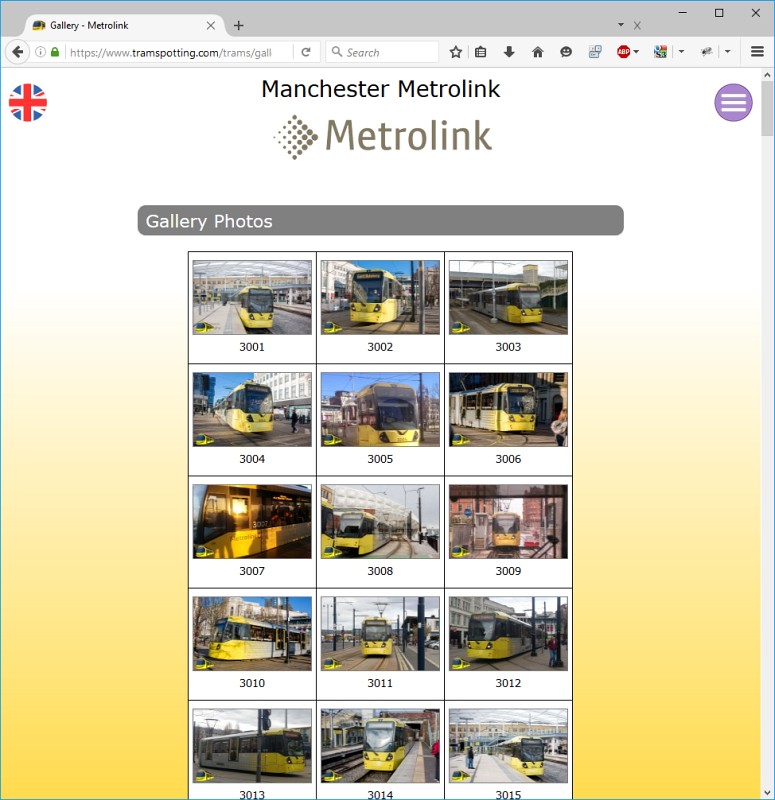The image size is (775, 800).
Task: Open tram 3005 photo thumbnail
Action: click(x=380, y=409)
